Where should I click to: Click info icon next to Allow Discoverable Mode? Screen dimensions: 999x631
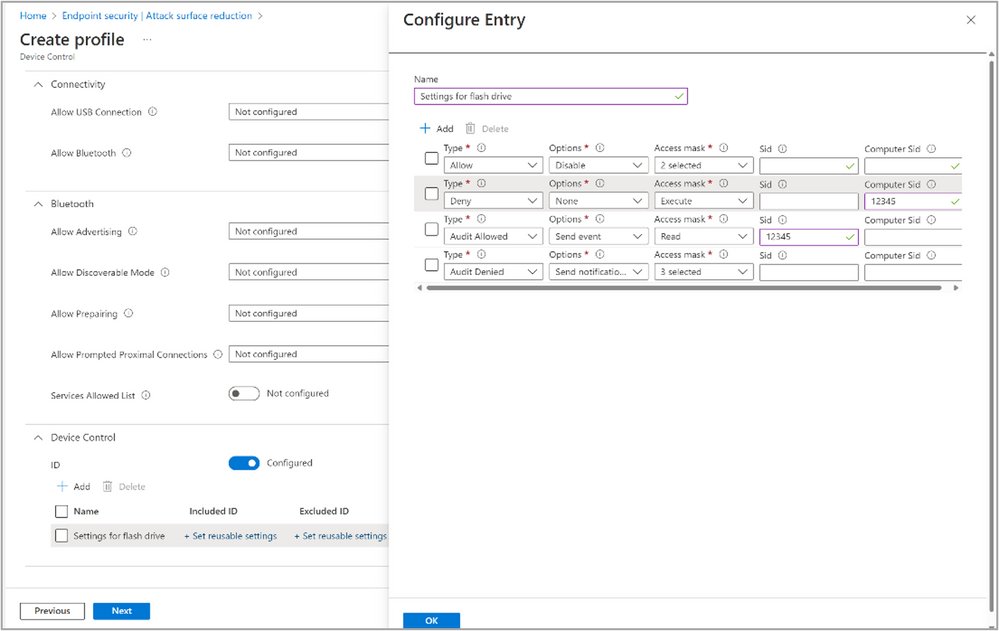(165, 272)
